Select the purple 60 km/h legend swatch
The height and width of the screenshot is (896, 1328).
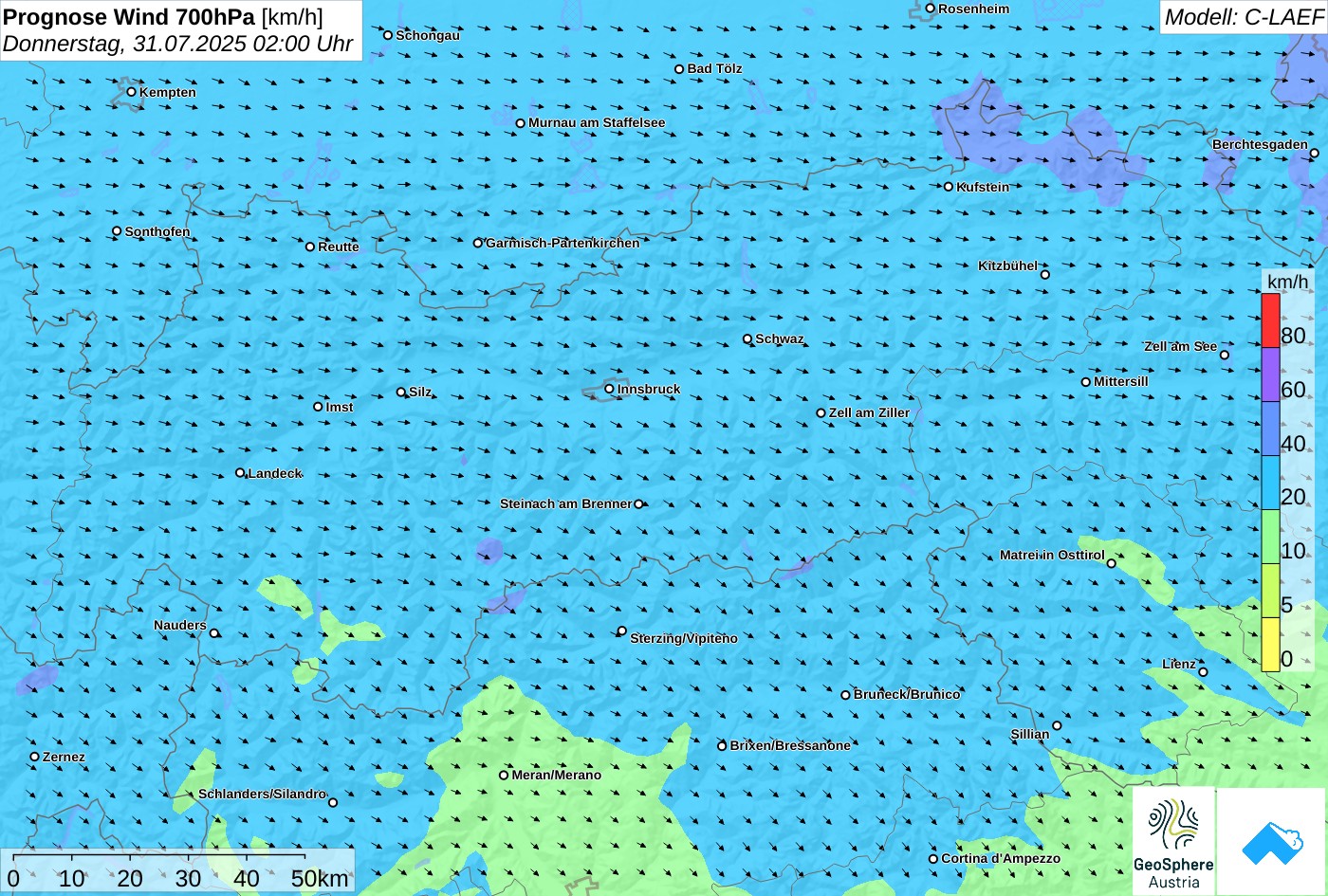click(x=1270, y=375)
